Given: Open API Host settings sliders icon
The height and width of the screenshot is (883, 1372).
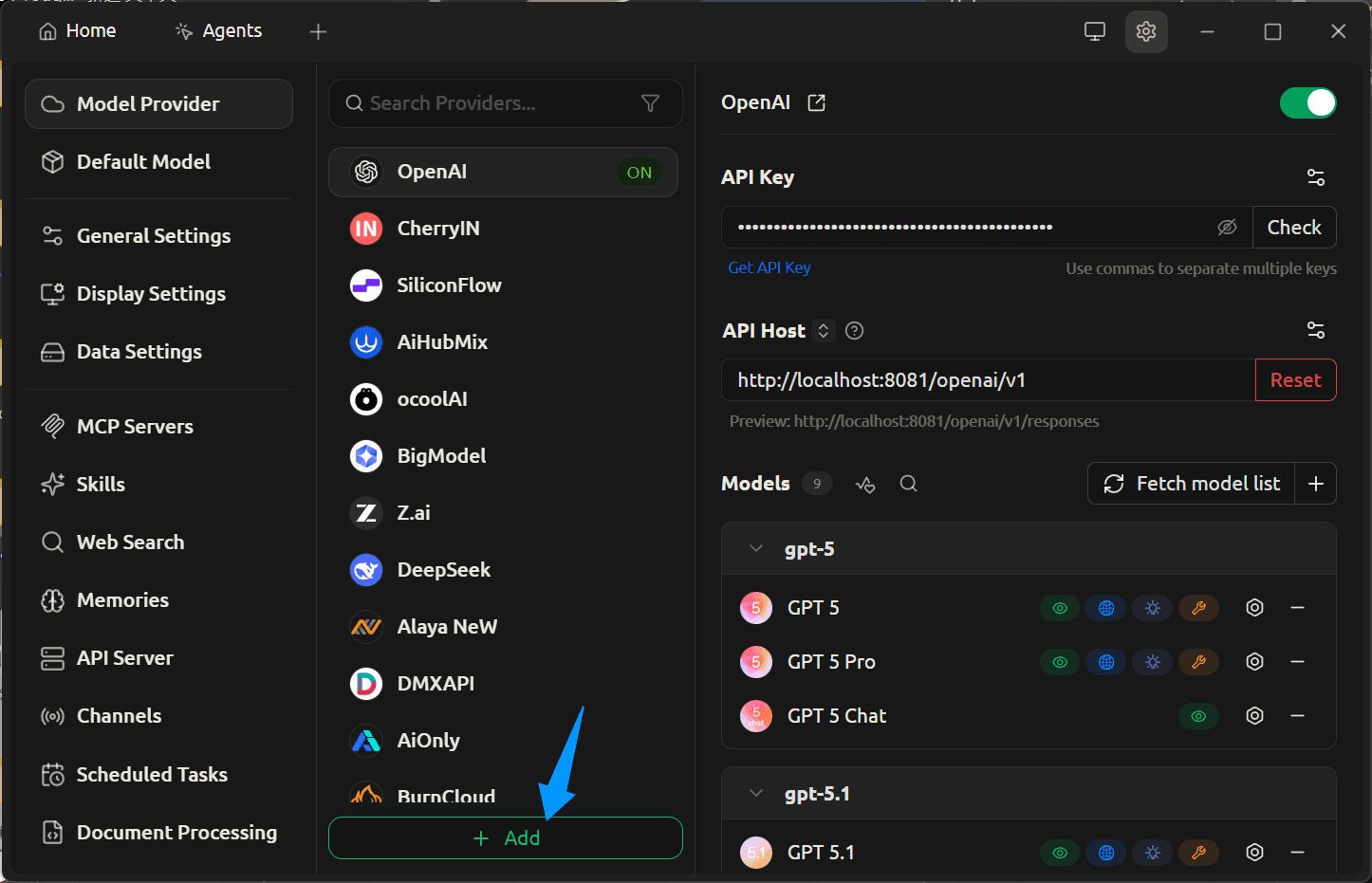Looking at the screenshot, I should (x=1316, y=330).
